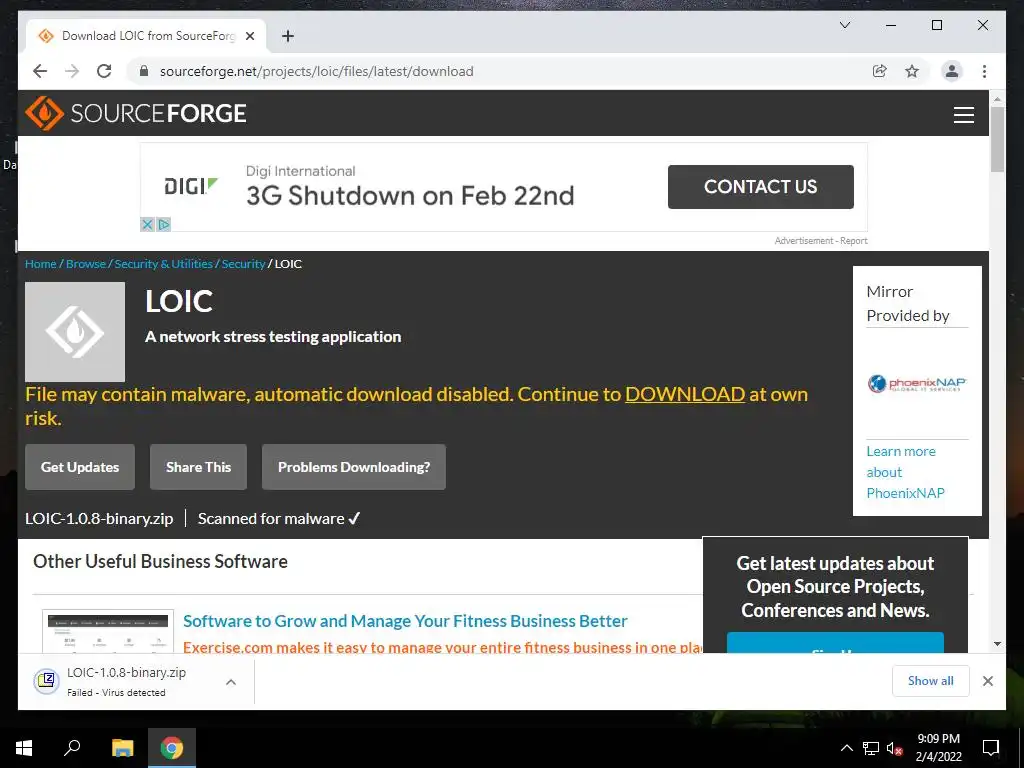
Task: Click the Advertisement - Report link
Action: click(x=821, y=241)
